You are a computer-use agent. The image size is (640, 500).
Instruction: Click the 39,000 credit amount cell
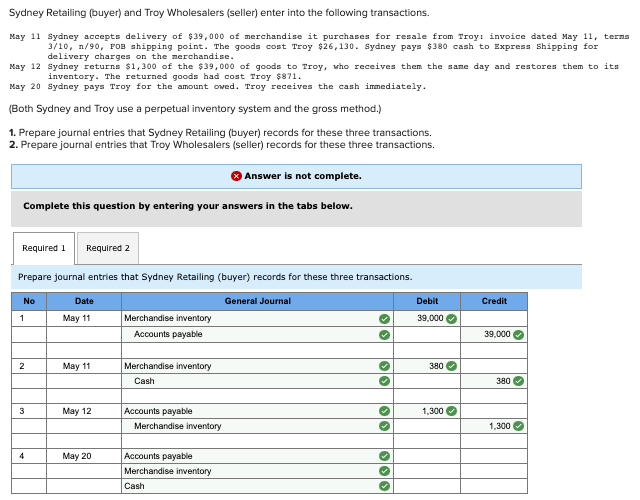click(x=494, y=334)
